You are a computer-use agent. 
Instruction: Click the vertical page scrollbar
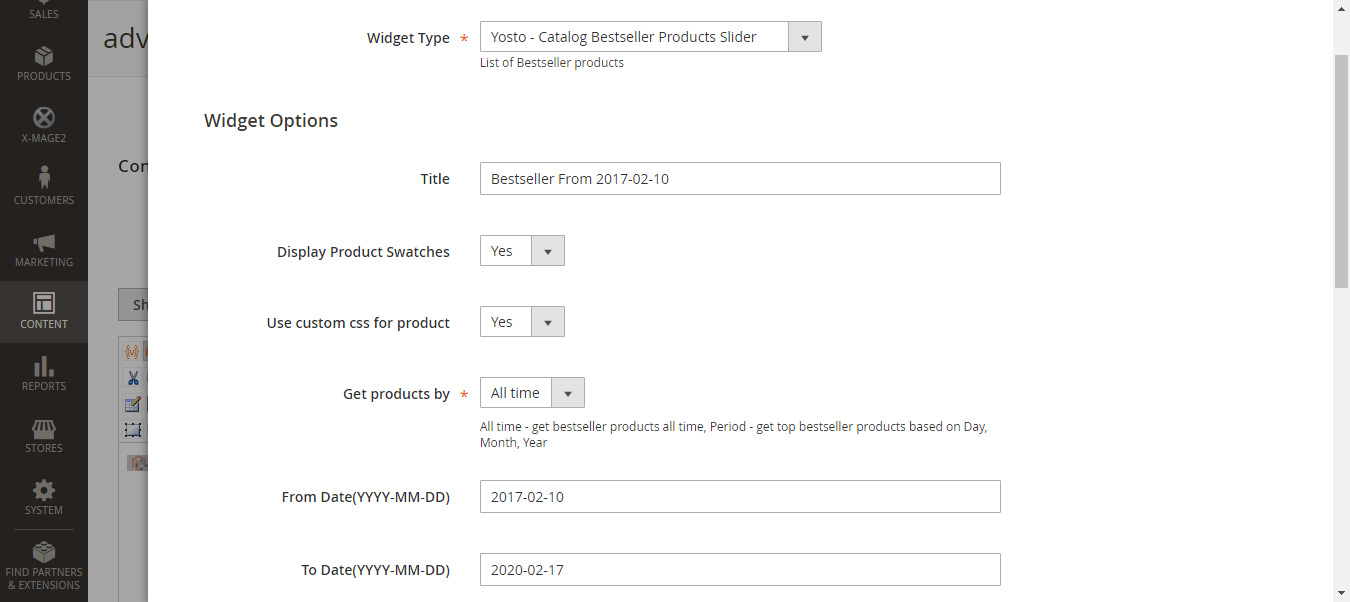click(x=1341, y=170)
